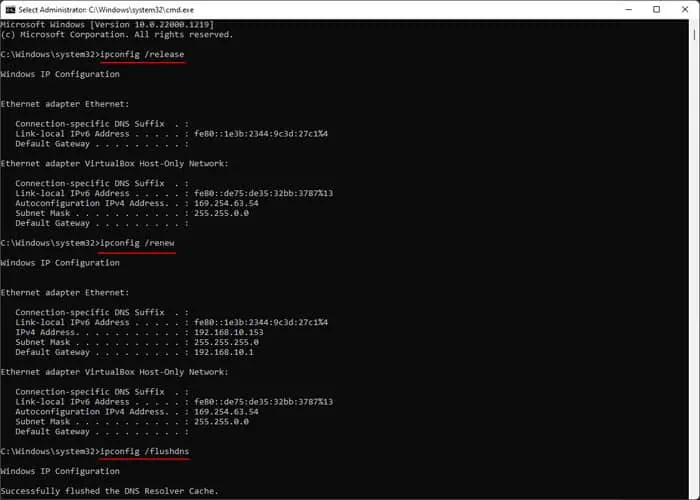Click the last 'Windows IP Configuration' line

[x=60, y=471]
